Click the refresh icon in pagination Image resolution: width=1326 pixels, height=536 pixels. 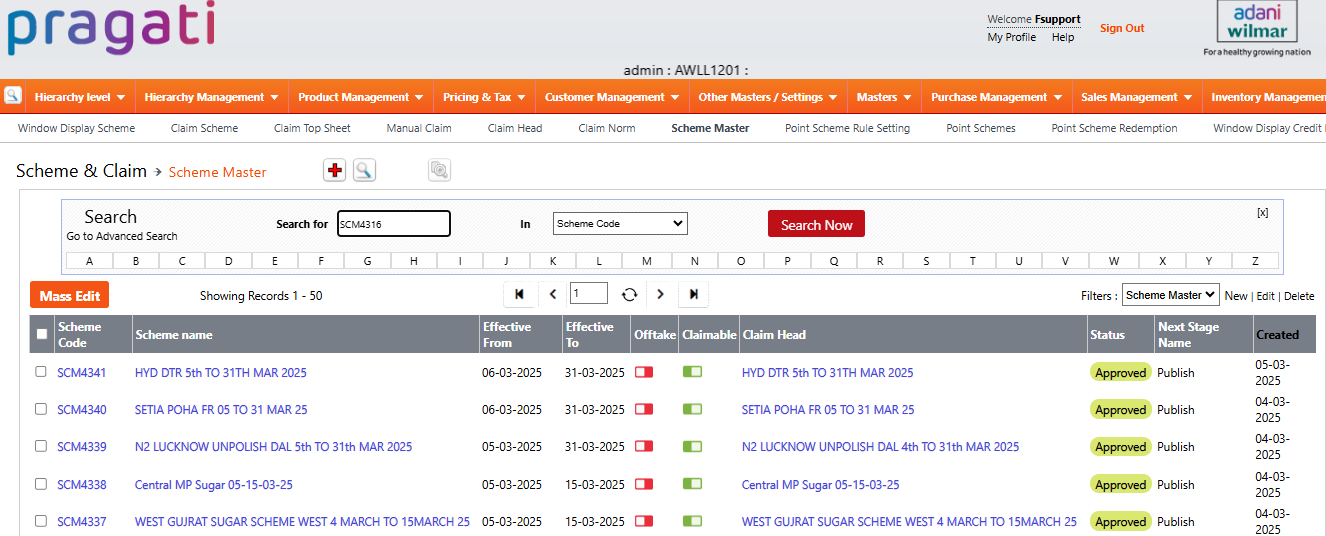(629, 294)
